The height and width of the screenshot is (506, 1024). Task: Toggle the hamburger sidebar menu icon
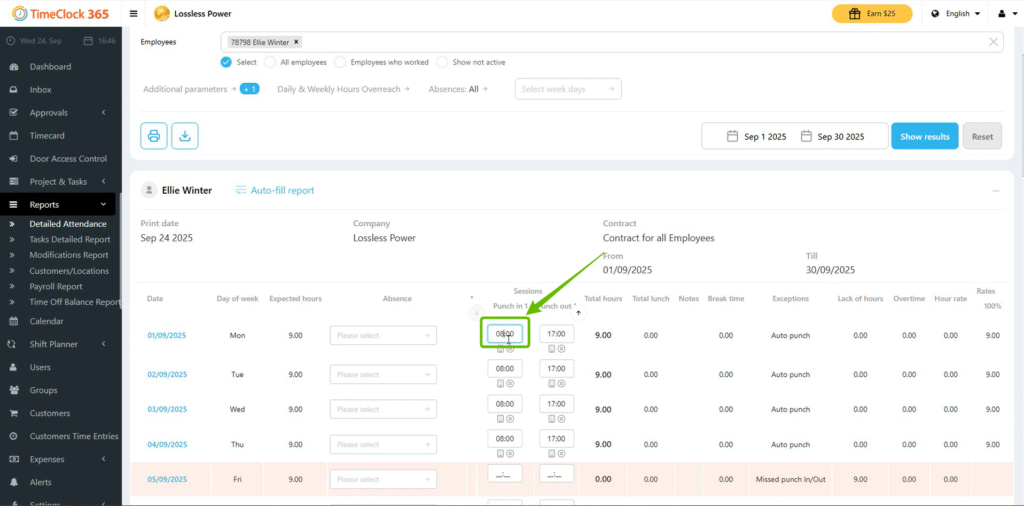[135, 14]
